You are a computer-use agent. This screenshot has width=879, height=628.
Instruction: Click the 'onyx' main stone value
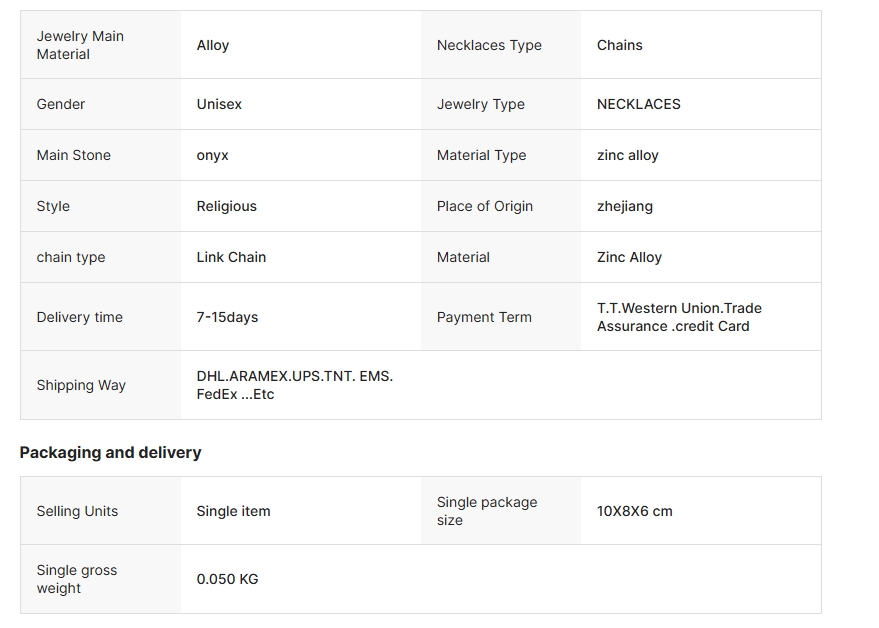[x=212, y=155]
